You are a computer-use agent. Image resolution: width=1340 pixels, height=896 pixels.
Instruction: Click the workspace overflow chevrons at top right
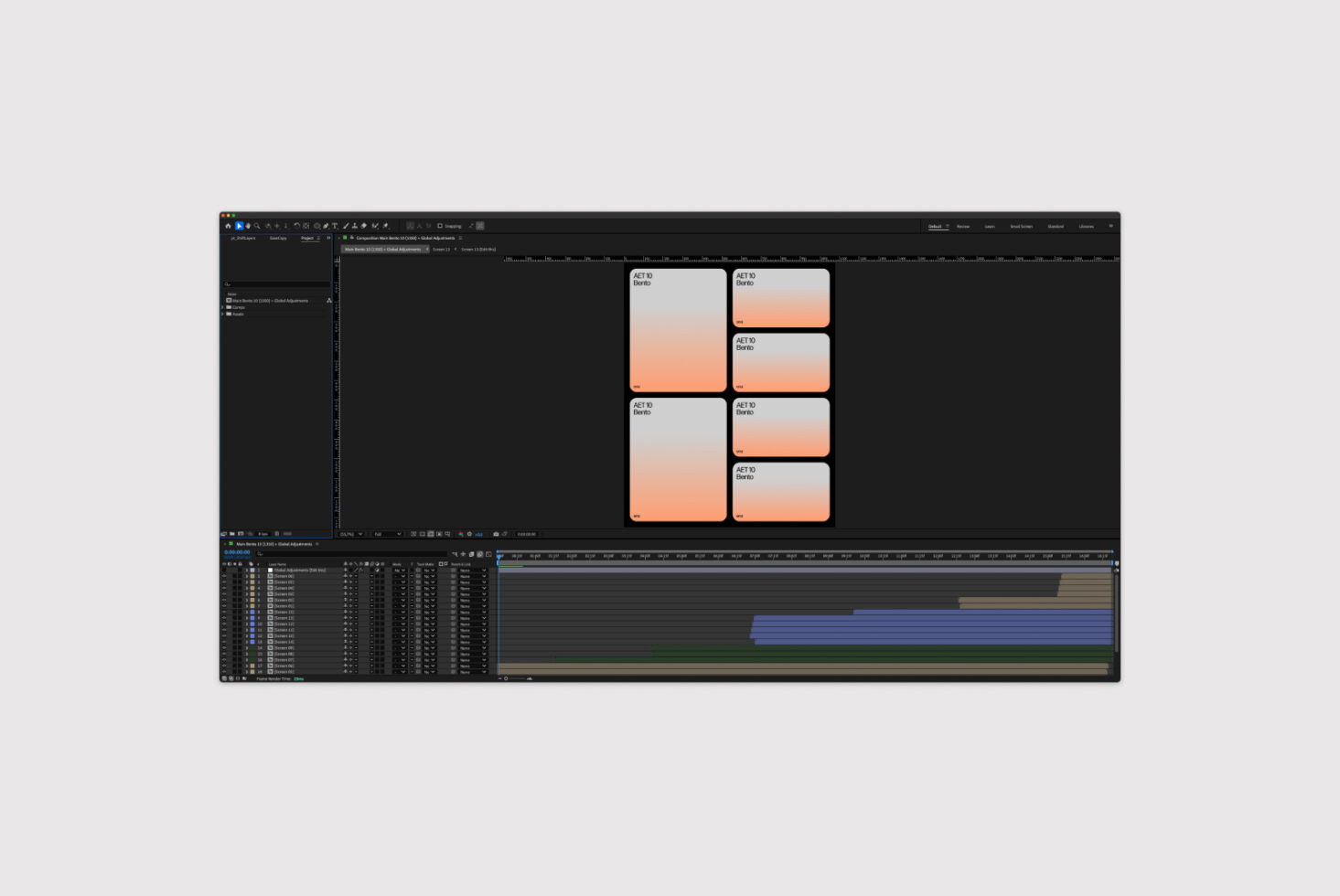click(1110, 226)
